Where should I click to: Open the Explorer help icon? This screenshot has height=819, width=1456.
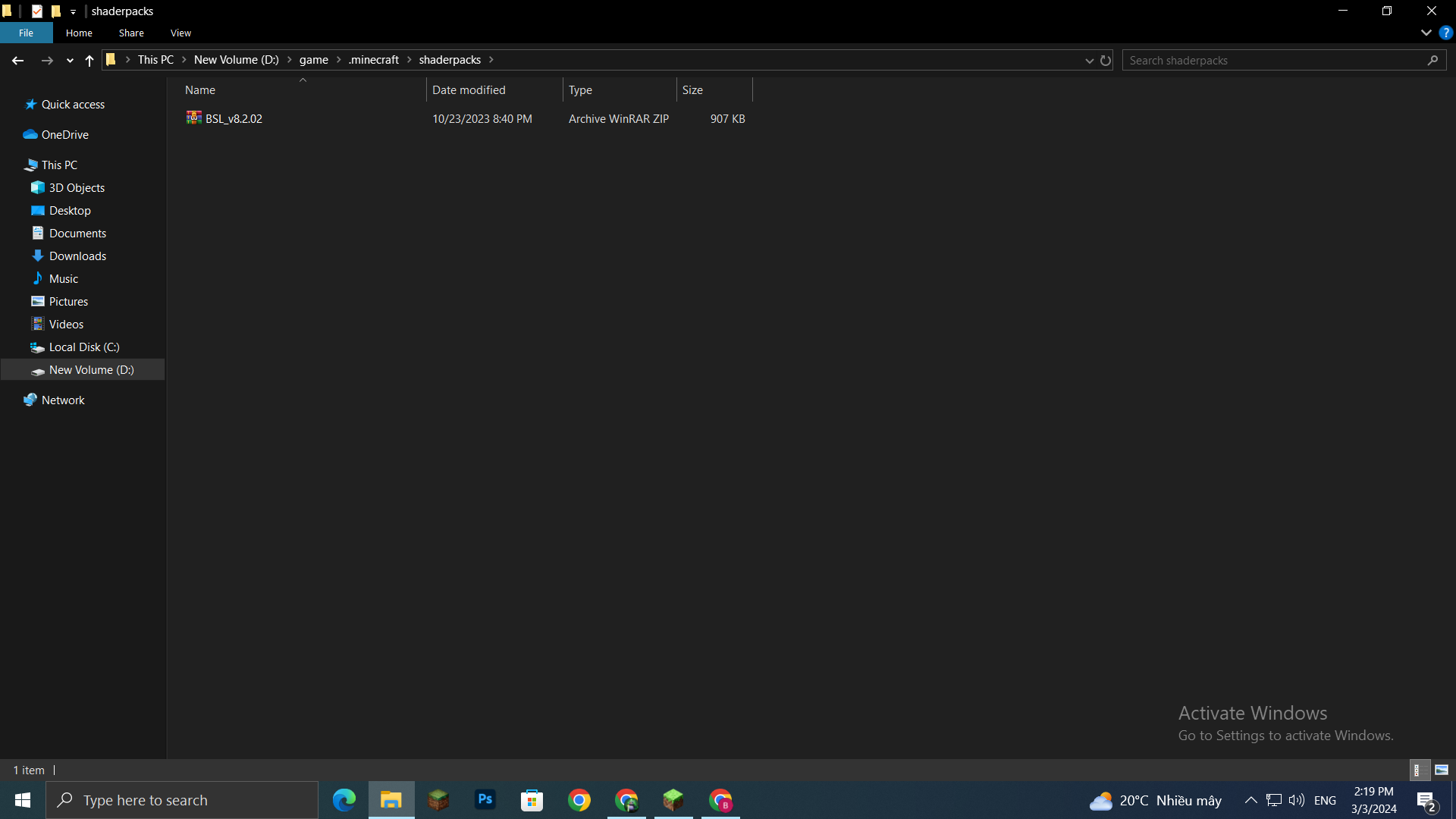pyautogui.click(x=1445, y=33)
